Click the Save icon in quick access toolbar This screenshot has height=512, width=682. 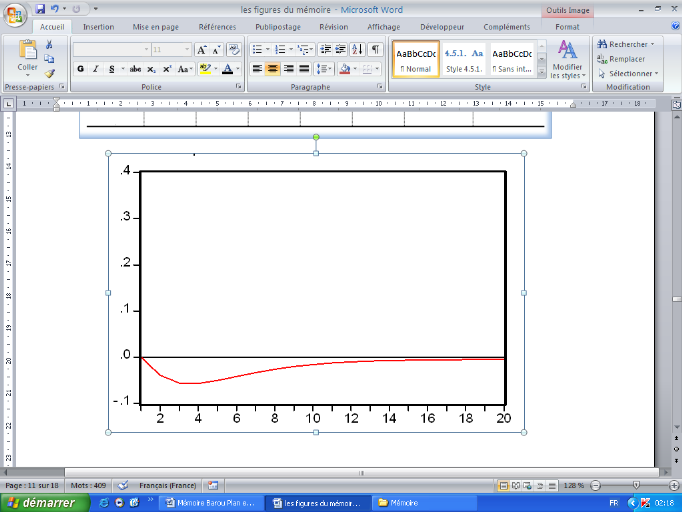pyautogui.click(x=40, y=9)
